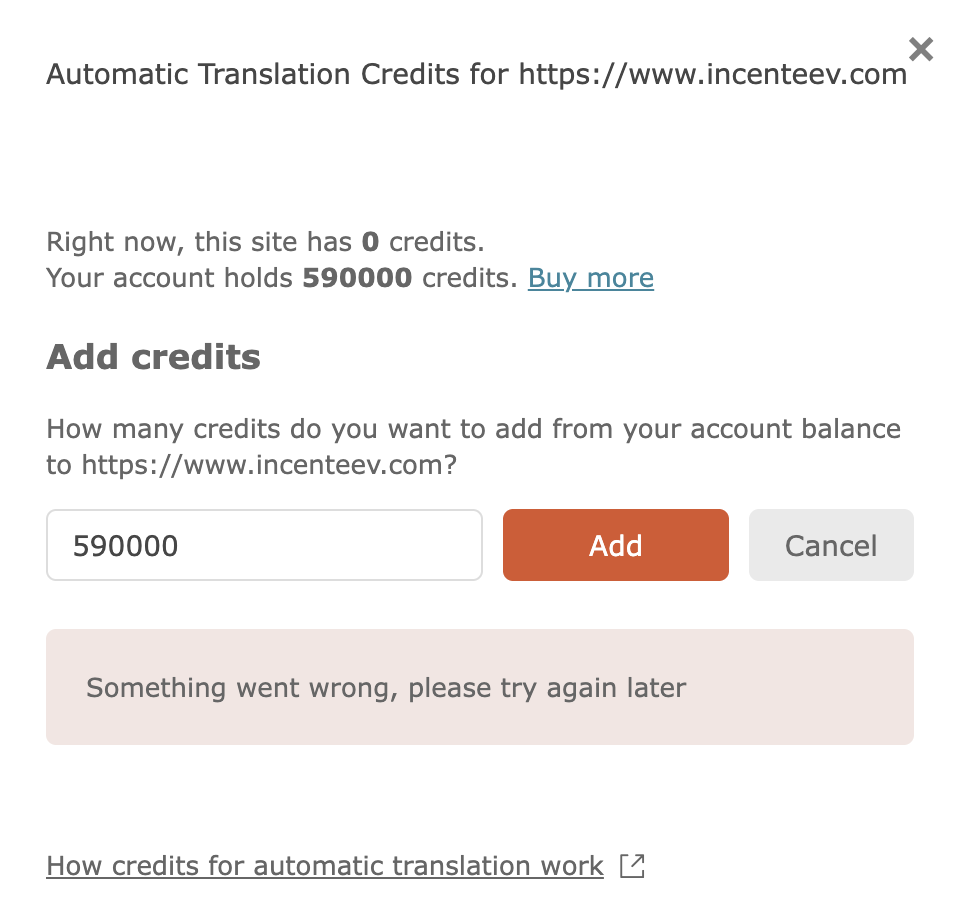
Task: Open How credits for automatic translation work
Action: [324, 866]
